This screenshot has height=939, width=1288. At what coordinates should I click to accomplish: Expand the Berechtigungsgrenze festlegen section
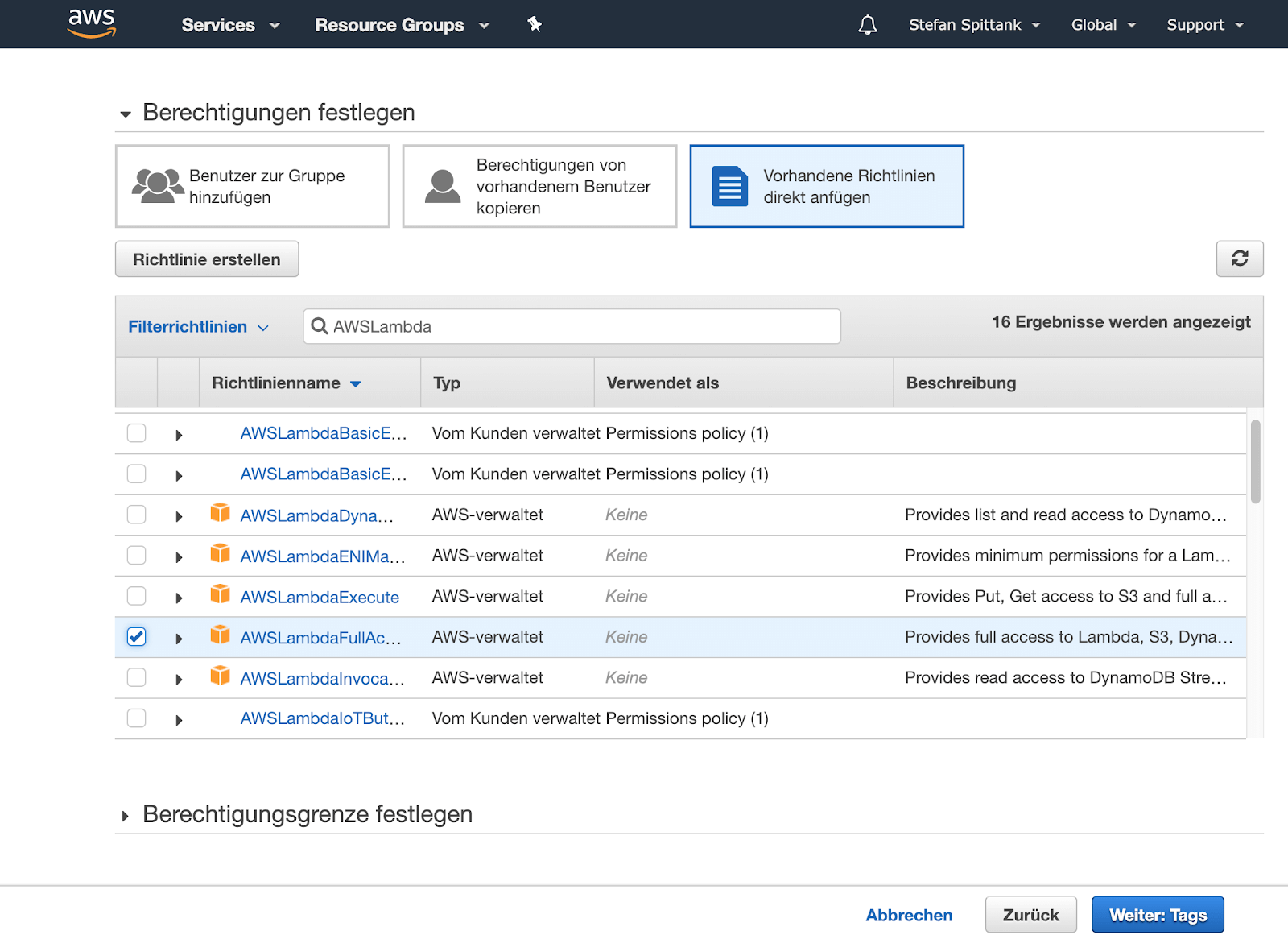click(126, 815)
